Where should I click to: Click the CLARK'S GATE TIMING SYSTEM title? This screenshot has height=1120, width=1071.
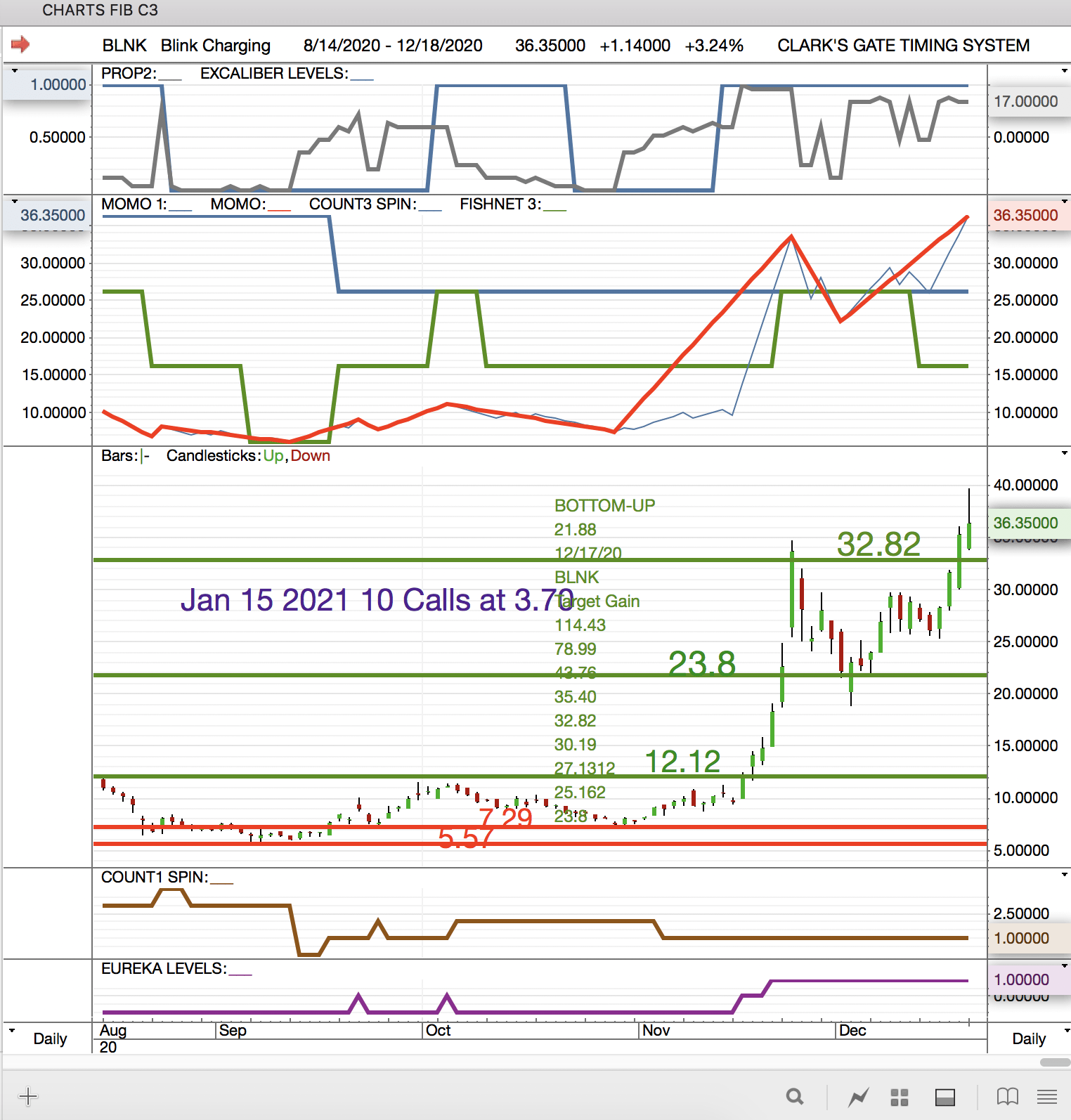click(904, 46)
